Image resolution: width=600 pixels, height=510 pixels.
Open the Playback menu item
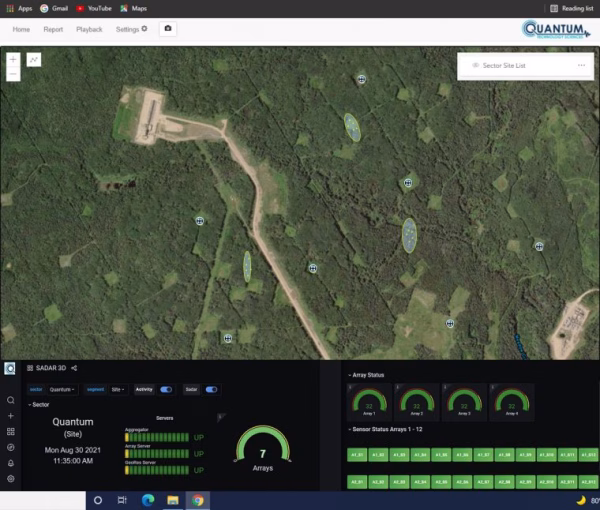(89, 29)
